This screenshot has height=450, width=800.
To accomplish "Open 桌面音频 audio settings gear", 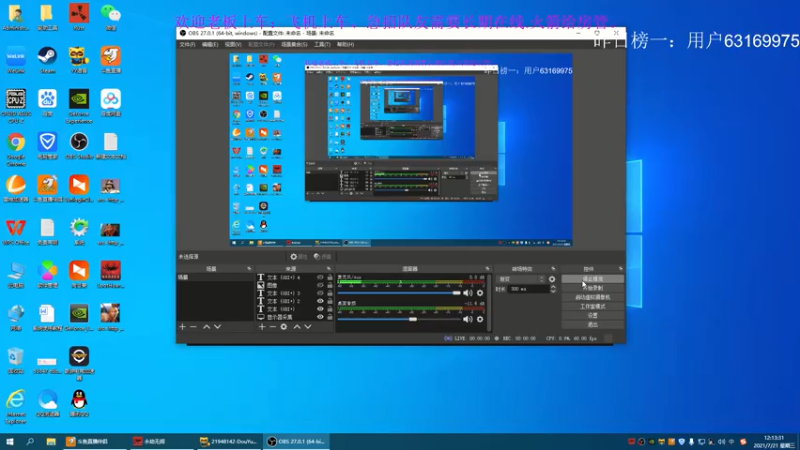I will (480, 319).
